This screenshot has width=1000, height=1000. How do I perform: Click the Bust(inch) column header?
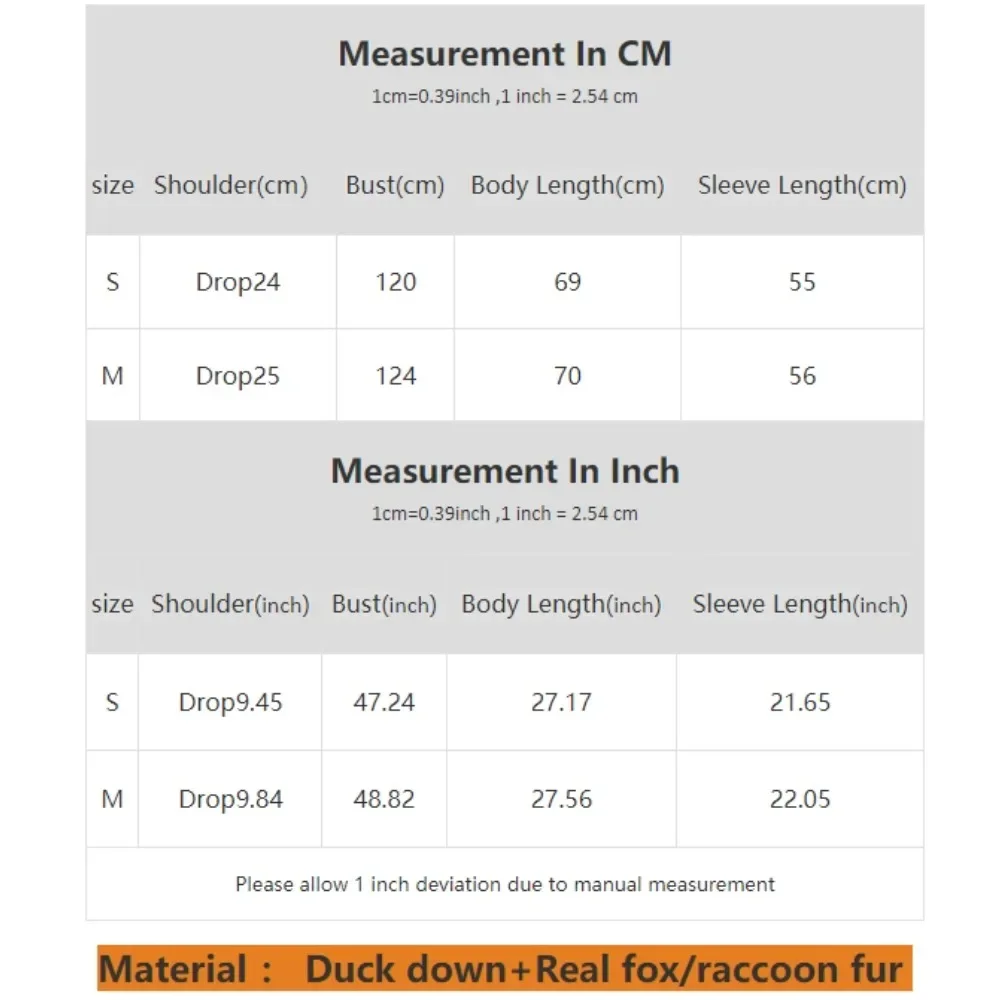click(385, 604)
